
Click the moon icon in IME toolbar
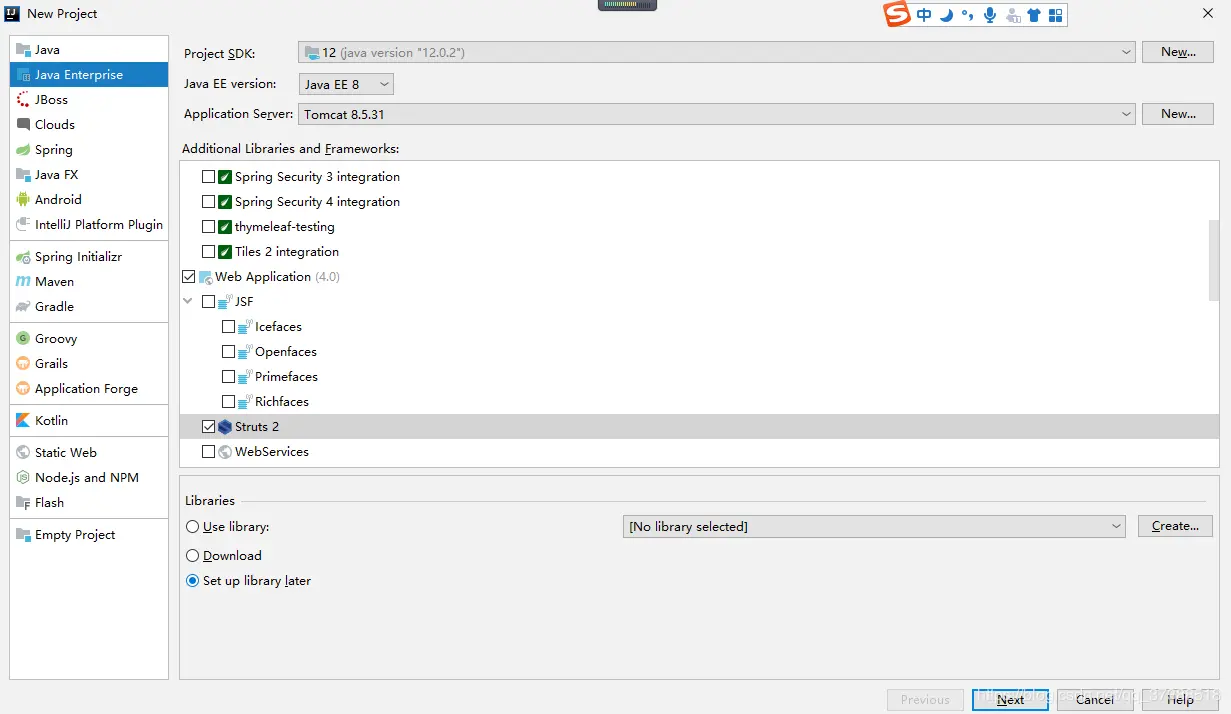pyautogui.click(x=945, y=15)
